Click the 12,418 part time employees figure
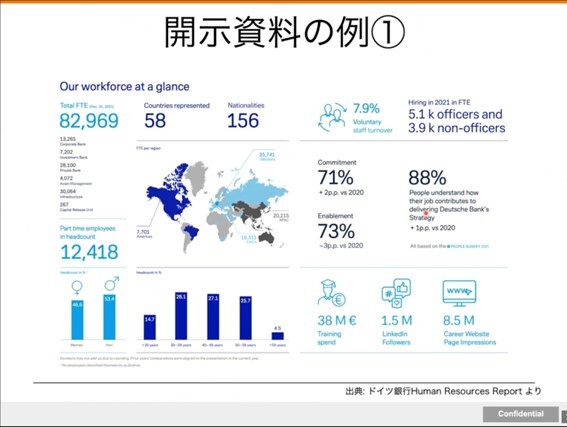Screen dimensions: 567x427 click(x=89, y=252)
